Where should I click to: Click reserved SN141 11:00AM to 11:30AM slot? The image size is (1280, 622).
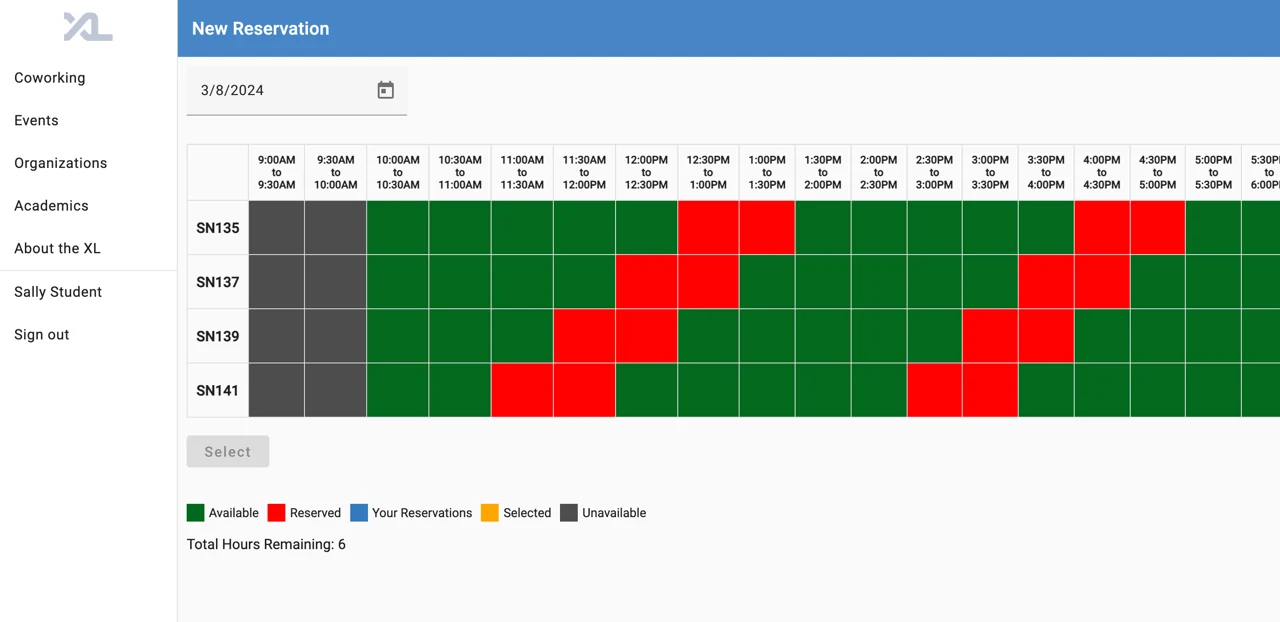tap(522, 390)
